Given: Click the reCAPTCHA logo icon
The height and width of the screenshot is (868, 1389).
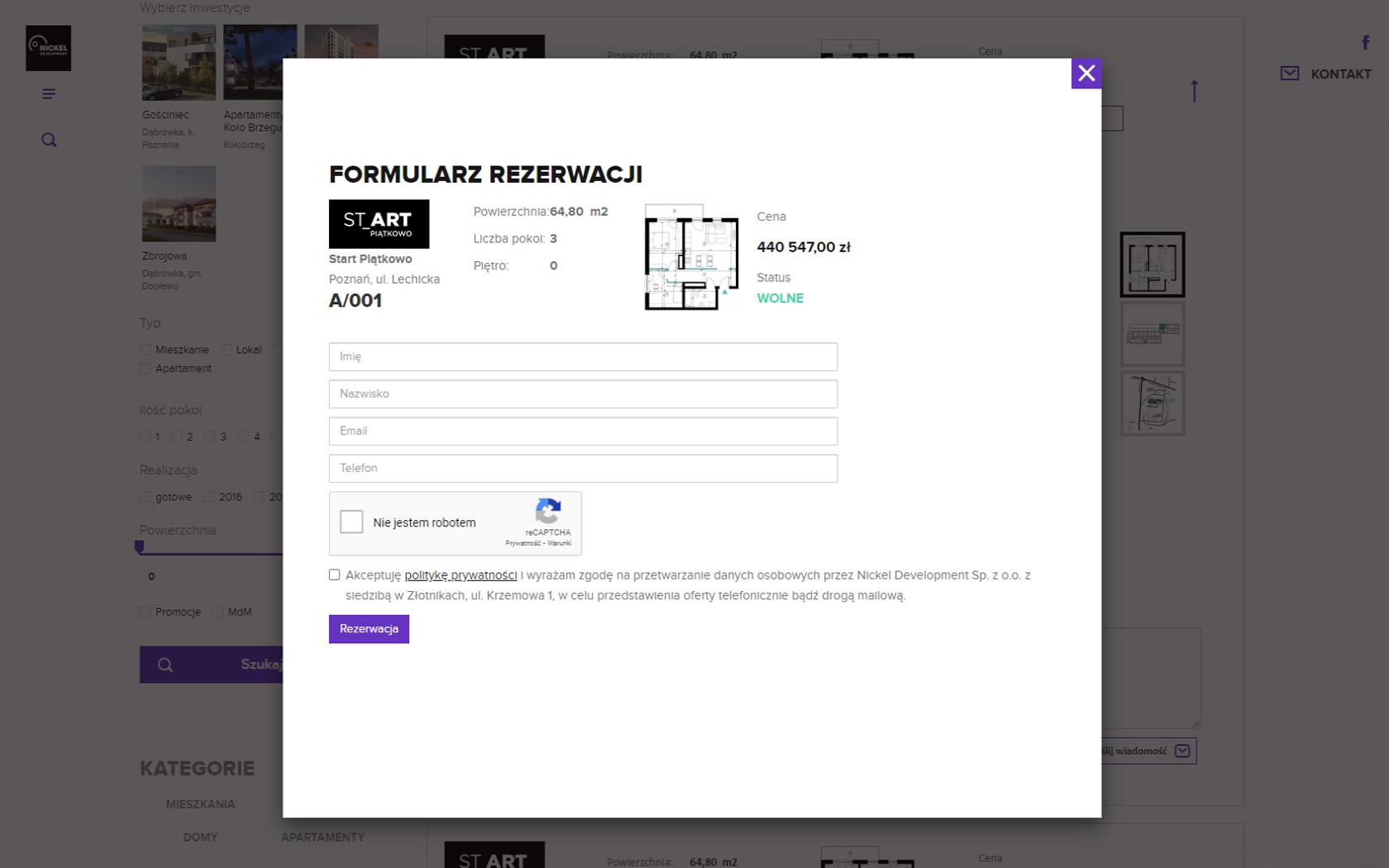Looking at the screenshot, I should click(548, 511).
